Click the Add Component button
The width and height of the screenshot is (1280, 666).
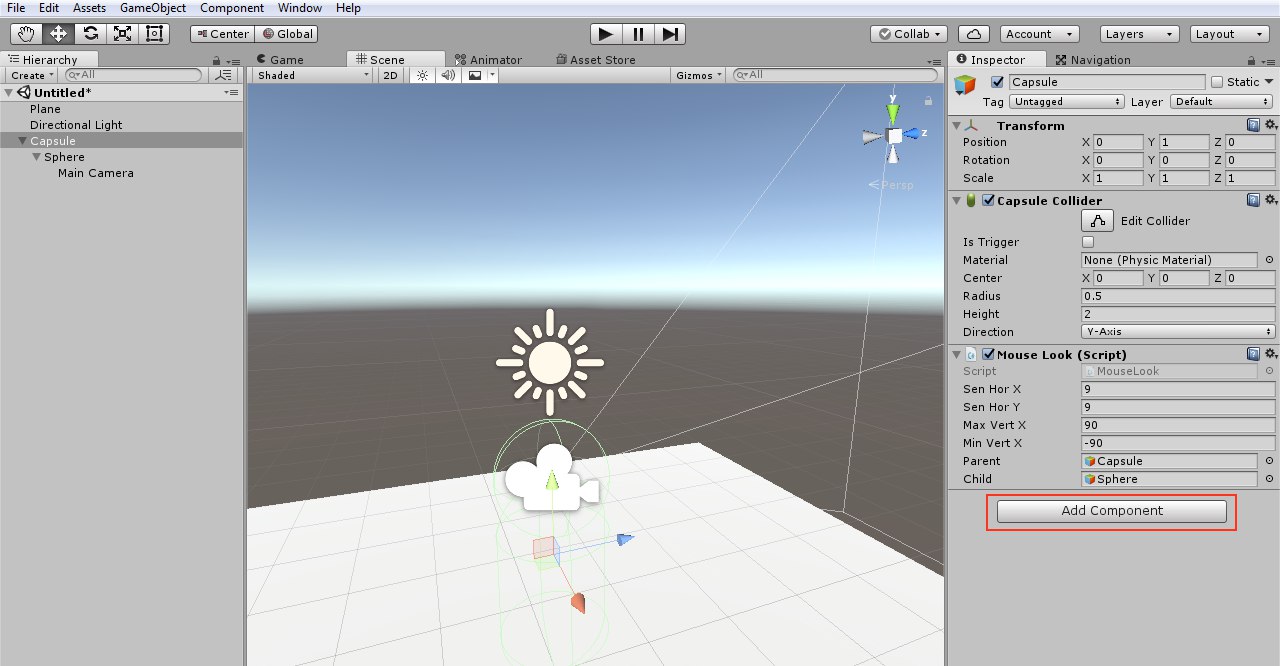(x=1112, y=510)
